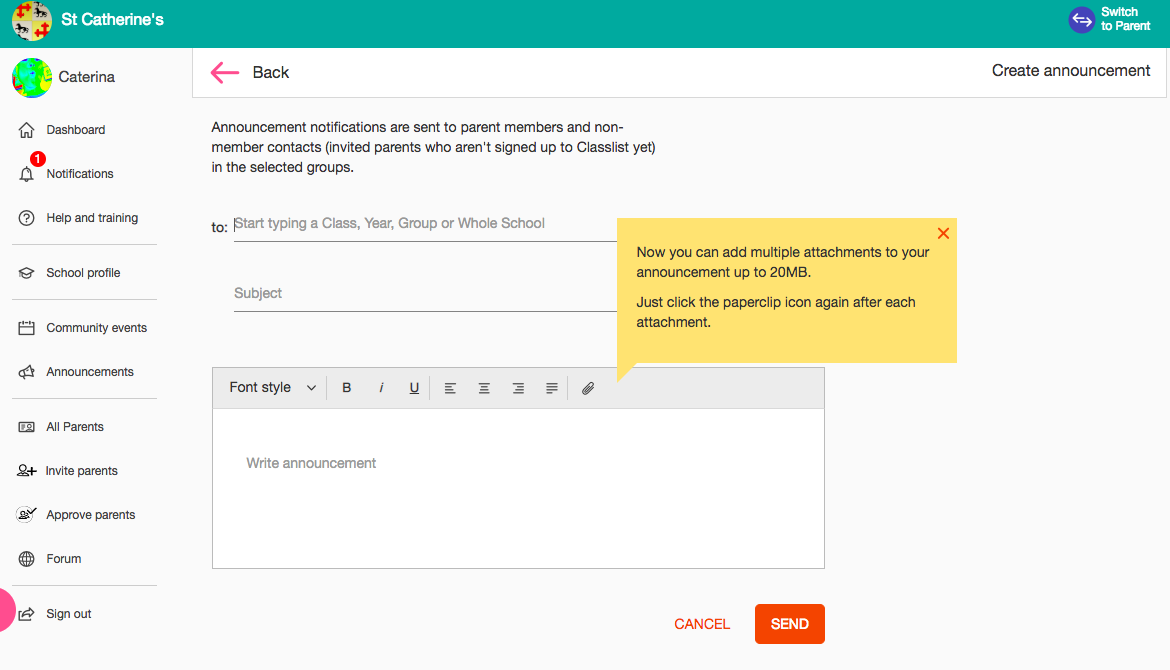Click the Switch to Parent arrows icon
Screen dimensions: 1170x670
(x=1081, y=20)
